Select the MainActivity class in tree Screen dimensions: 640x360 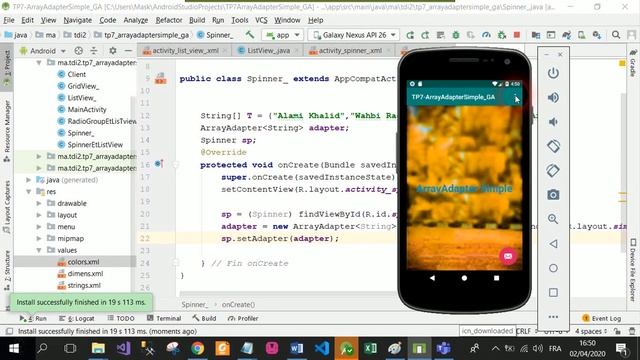tap(87, 109)
